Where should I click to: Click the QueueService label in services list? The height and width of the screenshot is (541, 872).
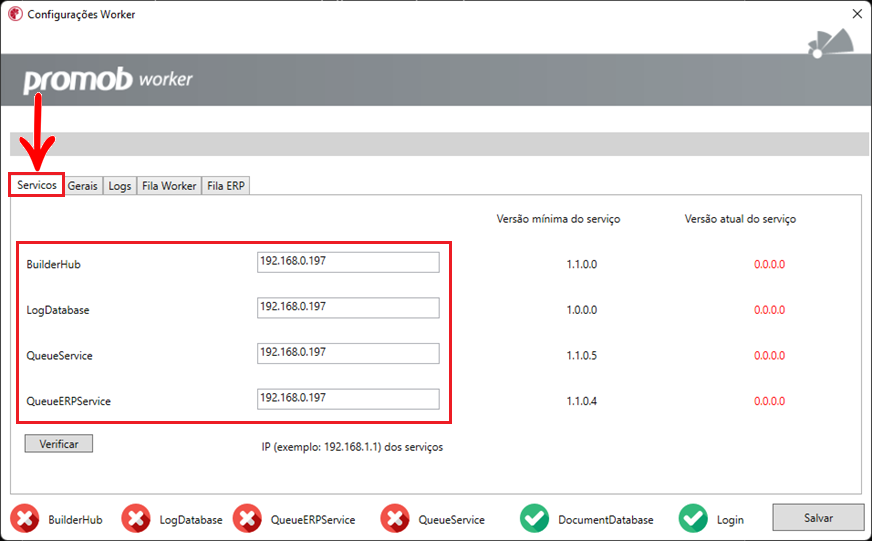pos(60,355)
